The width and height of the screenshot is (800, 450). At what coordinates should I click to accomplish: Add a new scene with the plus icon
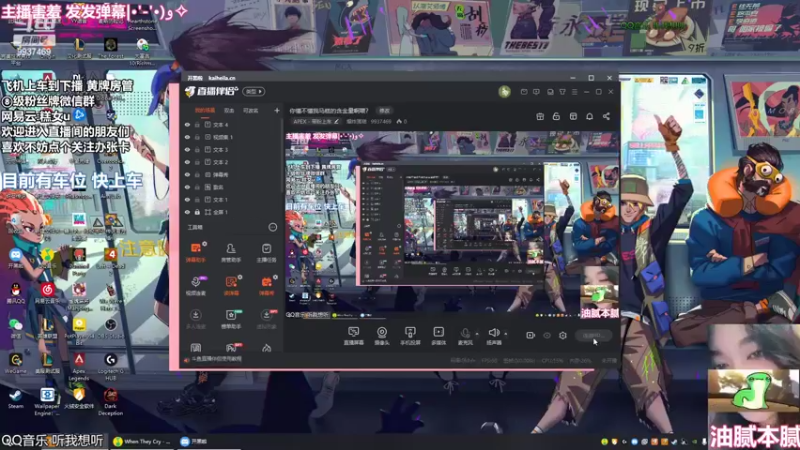click(x=277, y=110)
